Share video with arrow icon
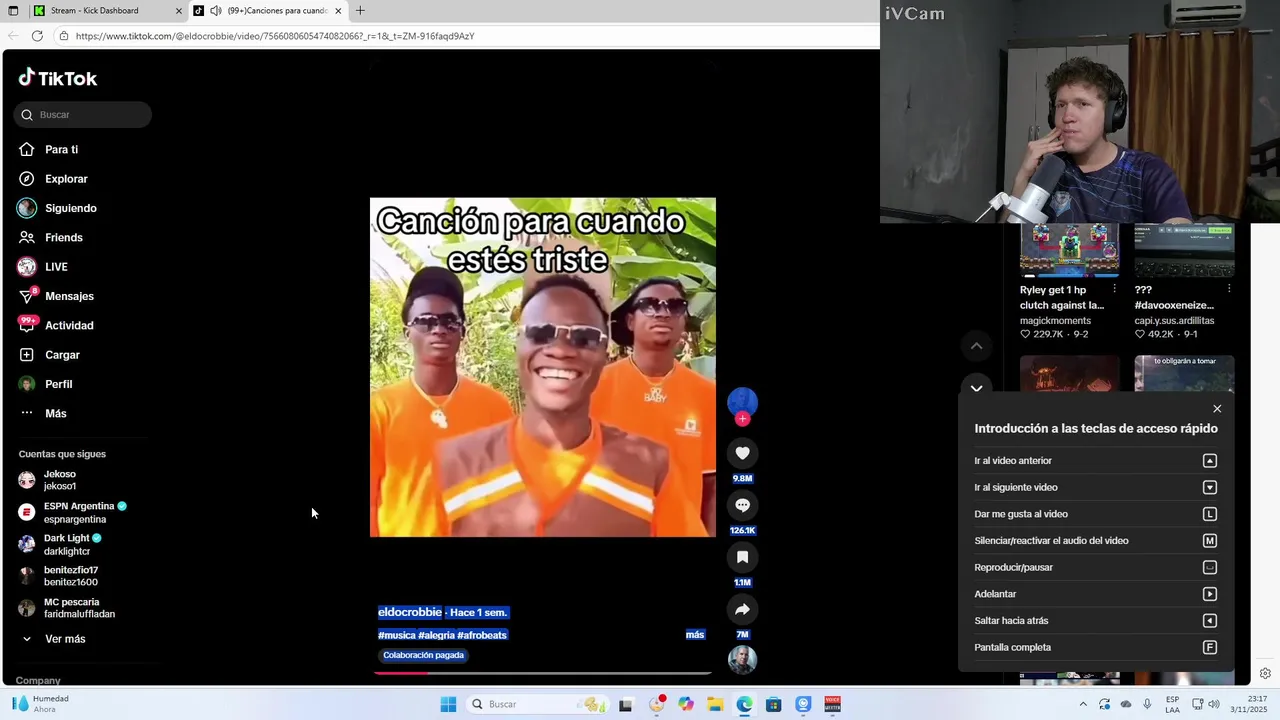 coord(742,609)
